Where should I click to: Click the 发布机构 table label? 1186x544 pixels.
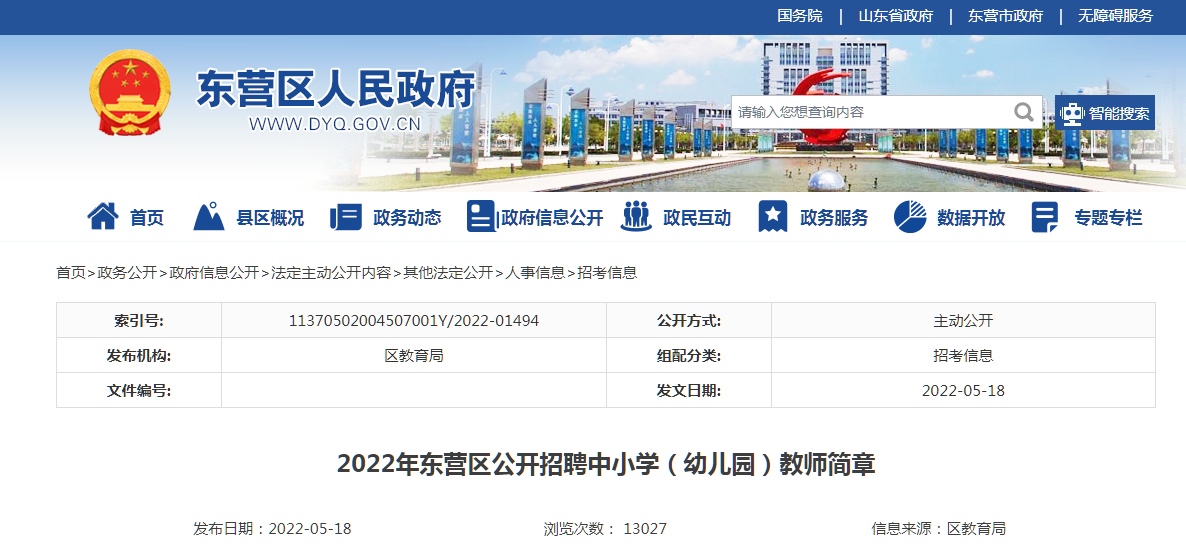coord(139,356)
